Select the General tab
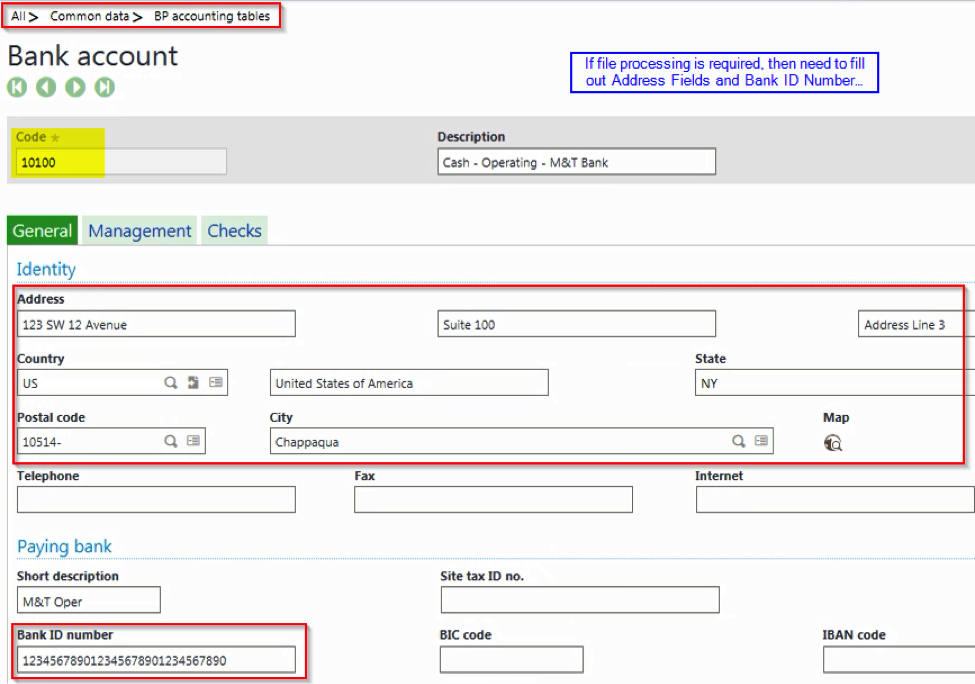The width and height of the screenshot is (975, 684). (x=42, y=230)
